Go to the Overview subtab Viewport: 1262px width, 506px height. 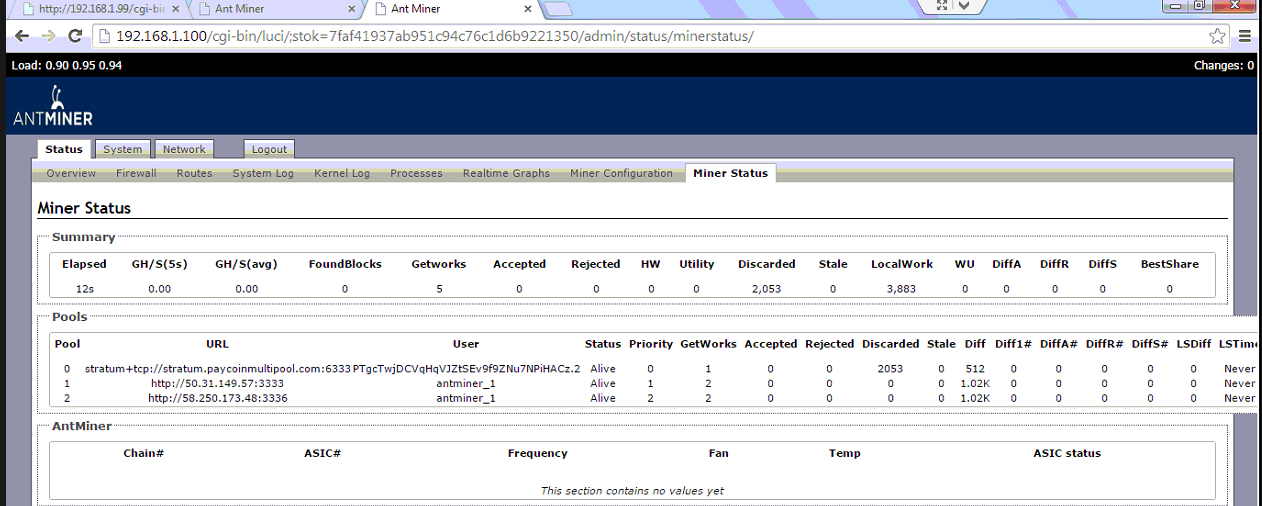coord(71,173)
